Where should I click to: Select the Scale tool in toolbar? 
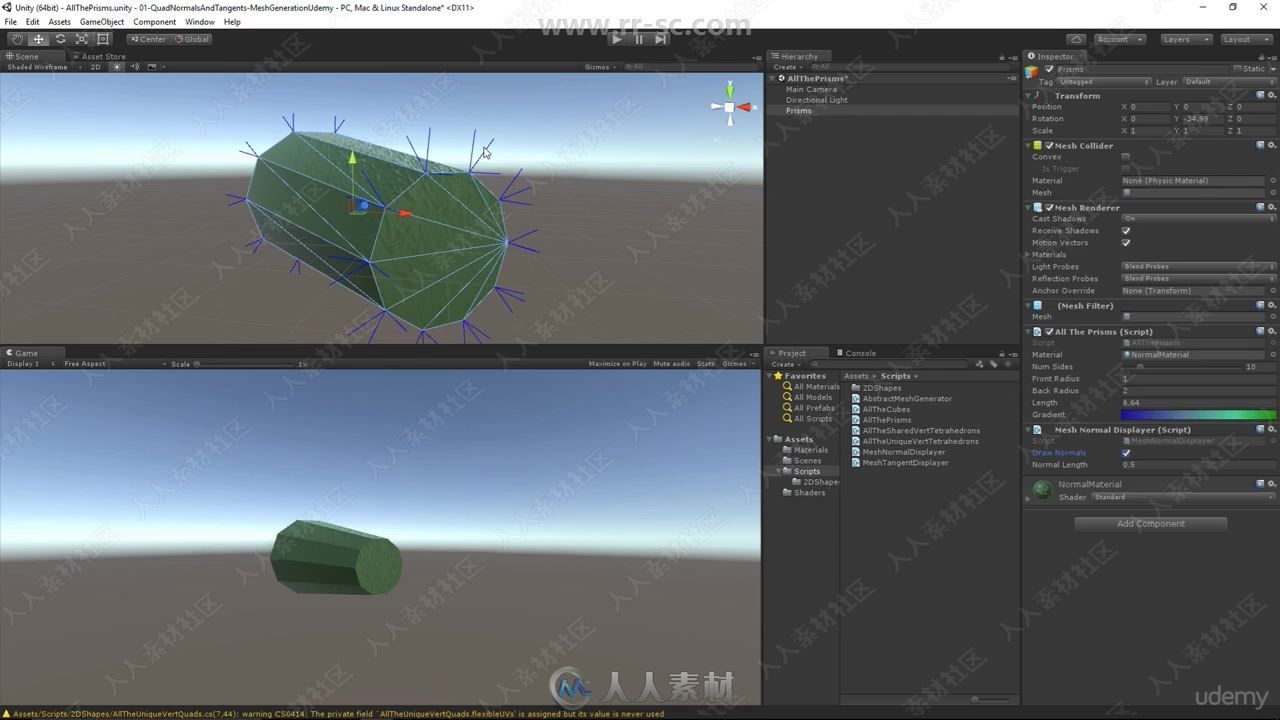(x=82, y=39)
